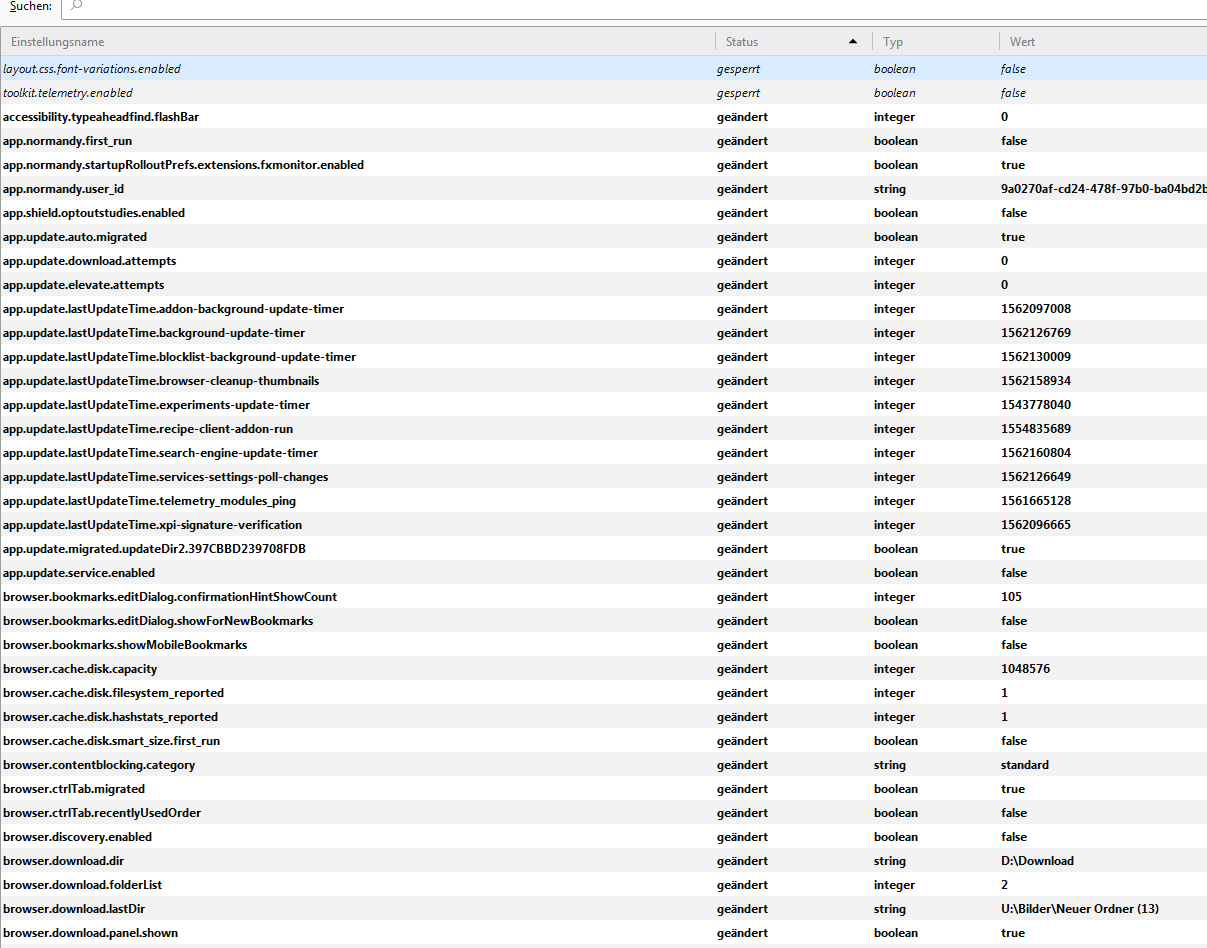This screenshot has height=948, width=1207.
Task: Click the magnifier icon in the search box
Action: pos(77,6)
